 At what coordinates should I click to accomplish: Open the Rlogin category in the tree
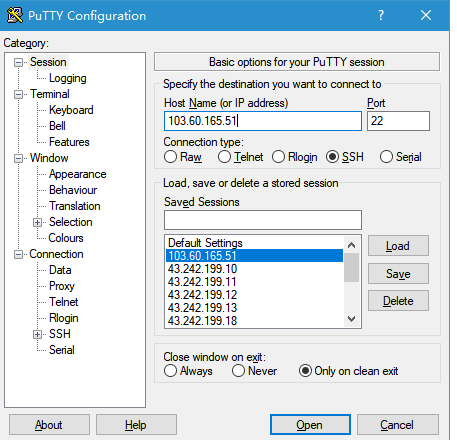point(64,318)
